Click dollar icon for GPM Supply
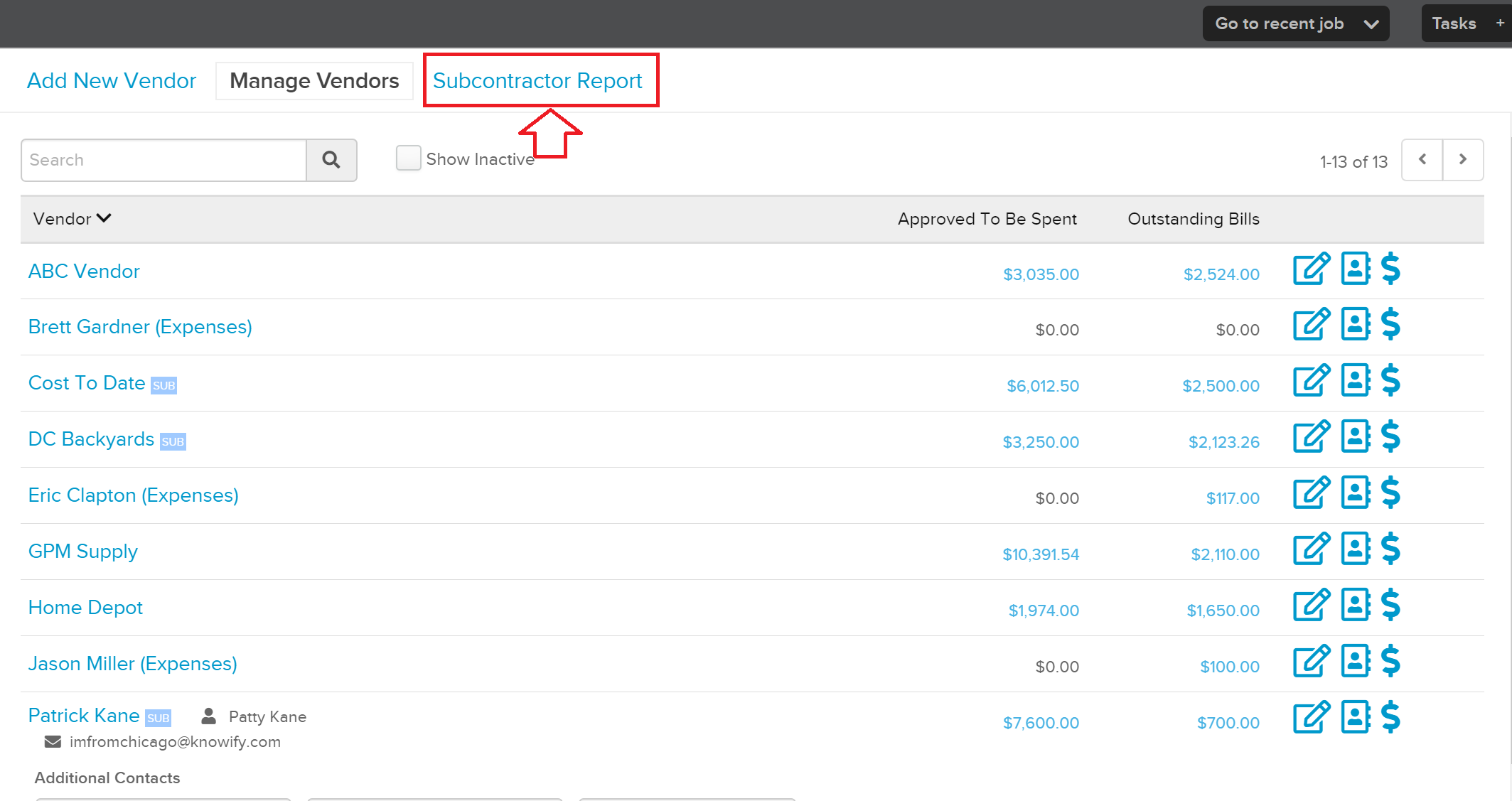Screen dimensions: 1512x801 pyautogui.click(x=1390, y=549)
